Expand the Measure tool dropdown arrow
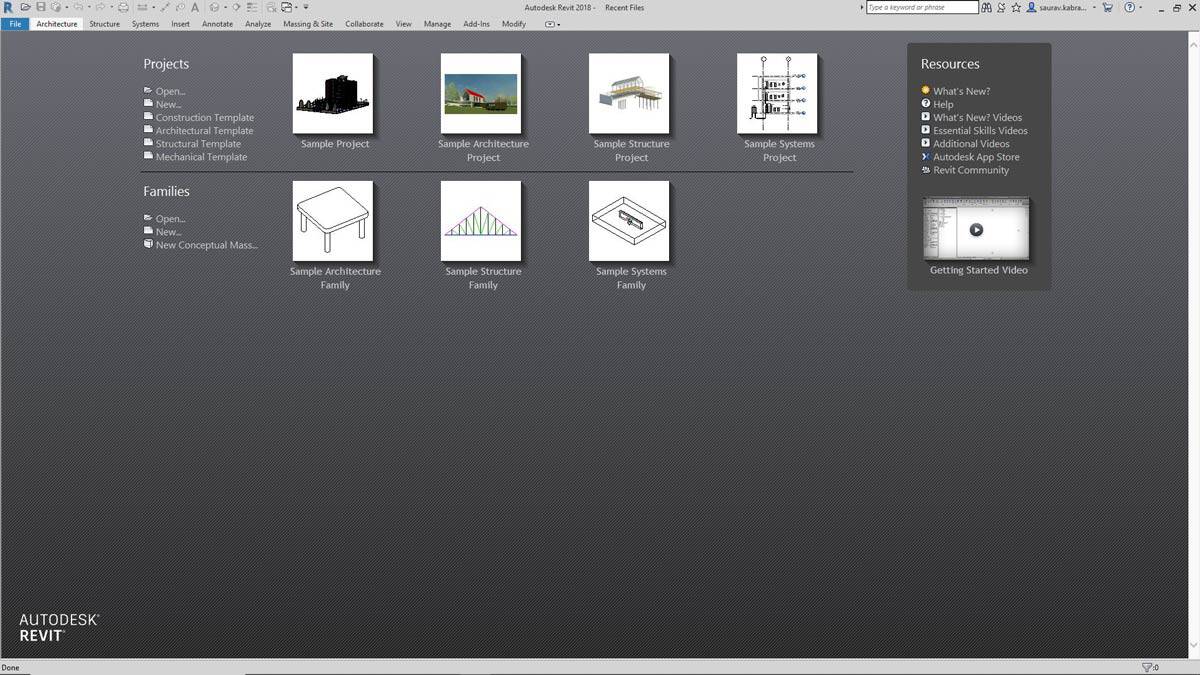This screenshot has width=1200, height=675. pyautogui.click(x=153, y=7)
